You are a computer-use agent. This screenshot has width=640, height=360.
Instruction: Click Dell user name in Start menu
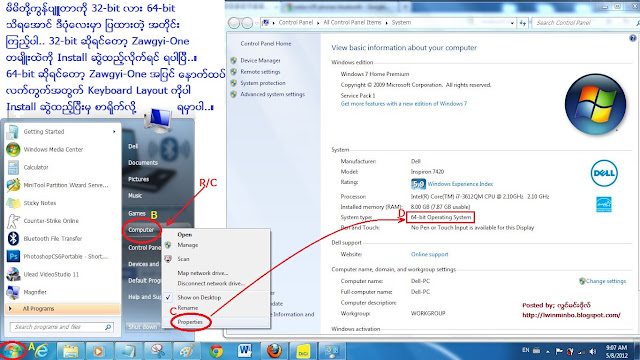pyautogui.click(x=133, y=146)
